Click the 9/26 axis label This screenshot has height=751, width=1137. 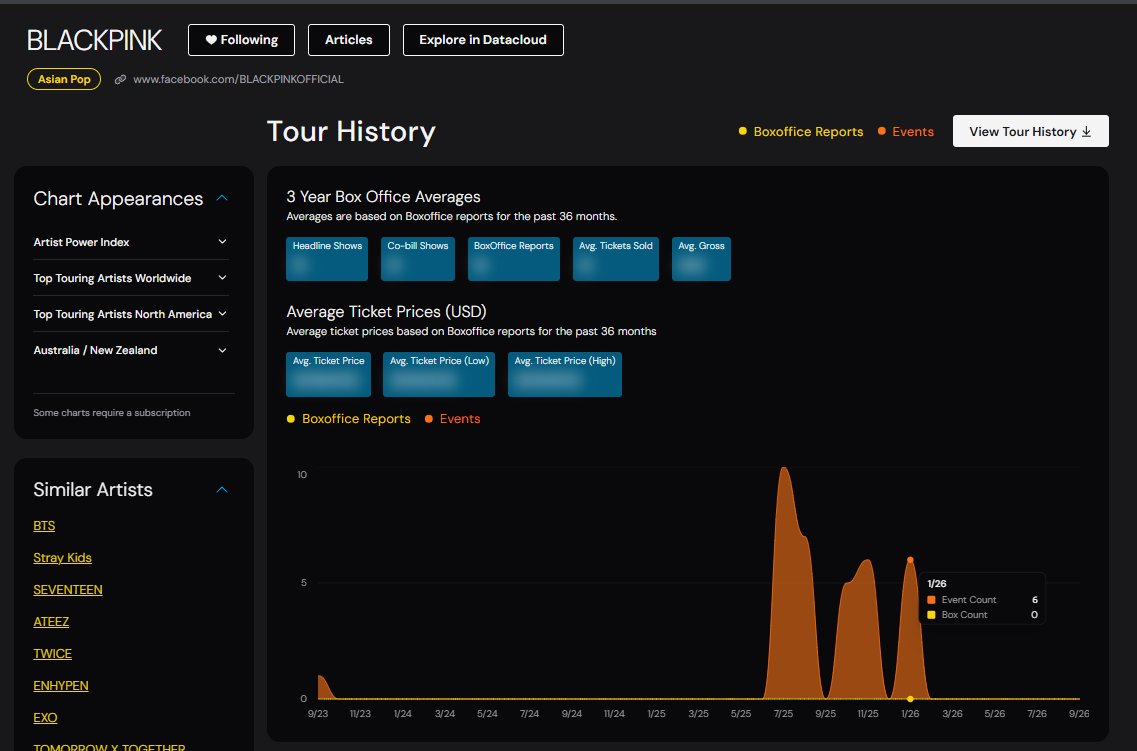pos(1079,713)
